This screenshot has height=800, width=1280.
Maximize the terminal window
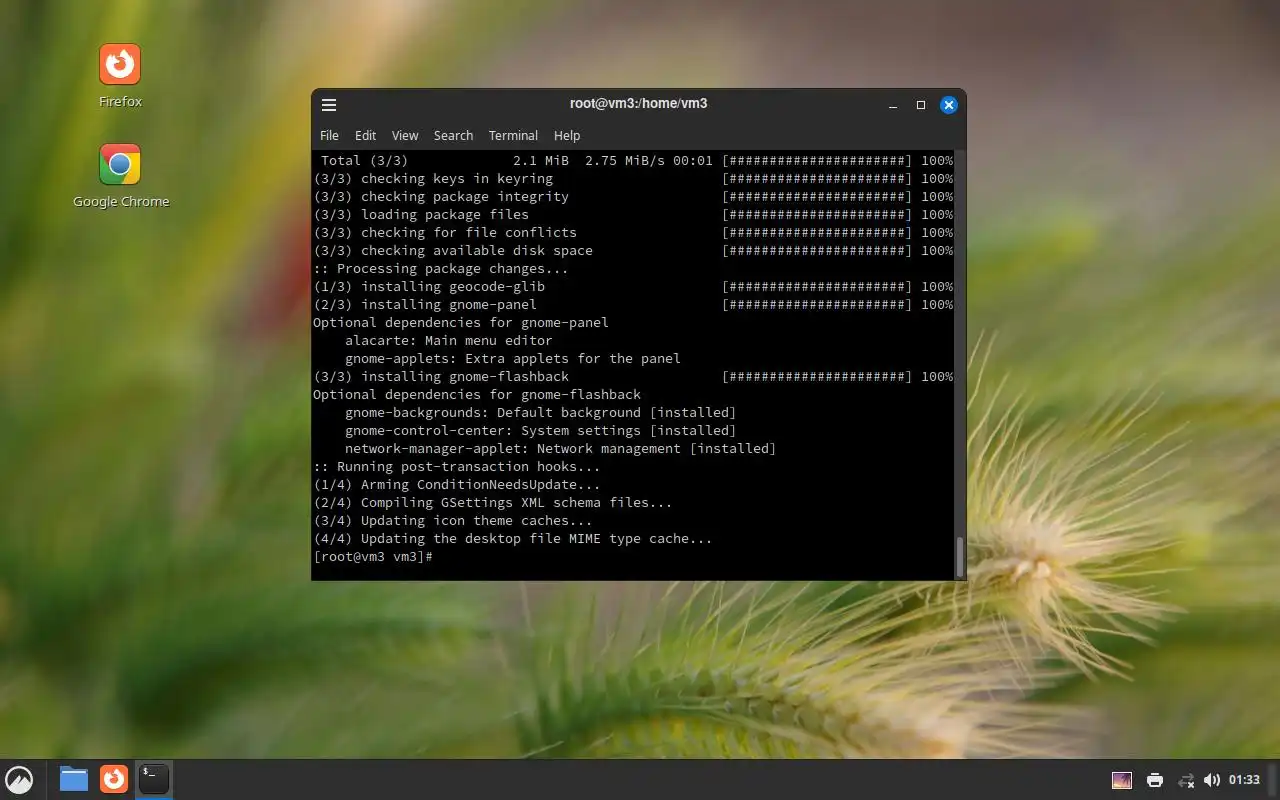(921, 104)
